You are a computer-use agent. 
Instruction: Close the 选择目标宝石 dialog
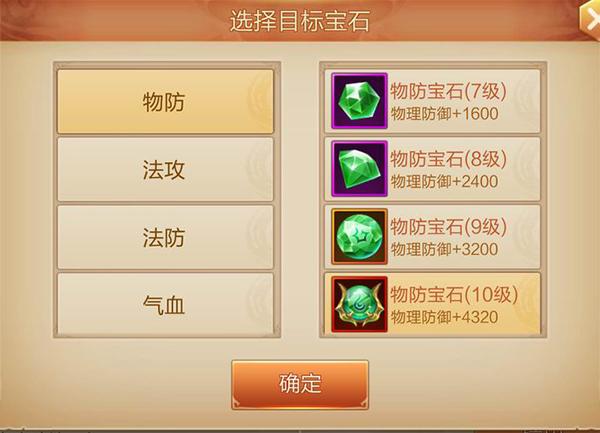coord(590,18)
